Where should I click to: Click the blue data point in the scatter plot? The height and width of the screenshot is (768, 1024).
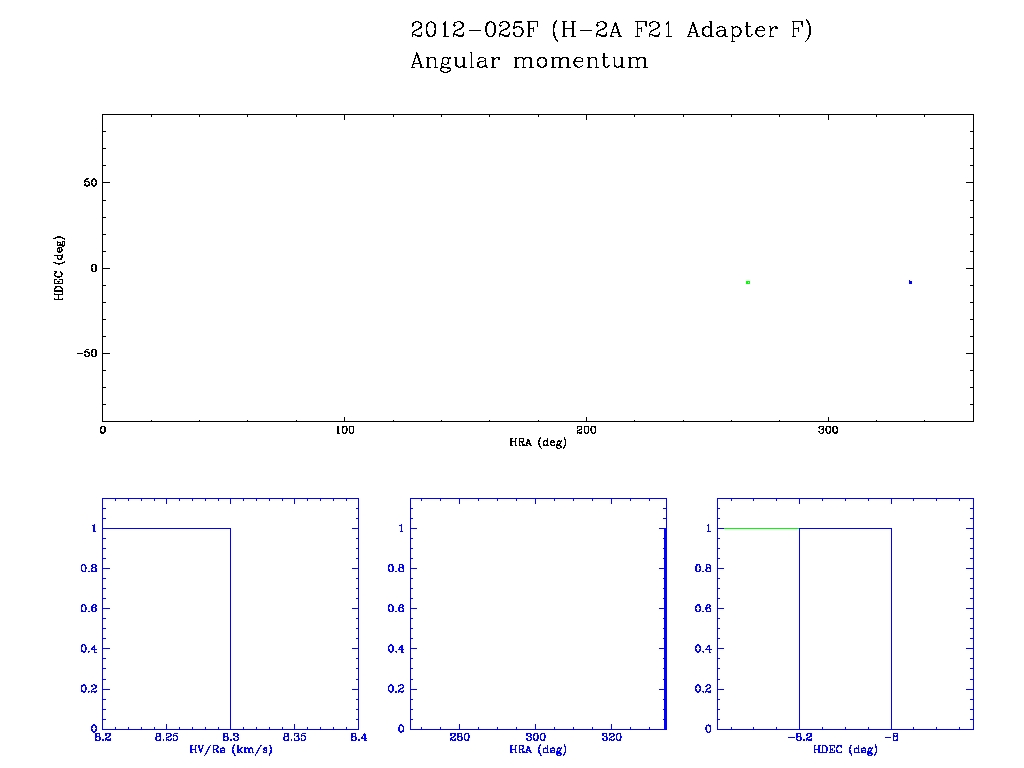coord(910,282)
